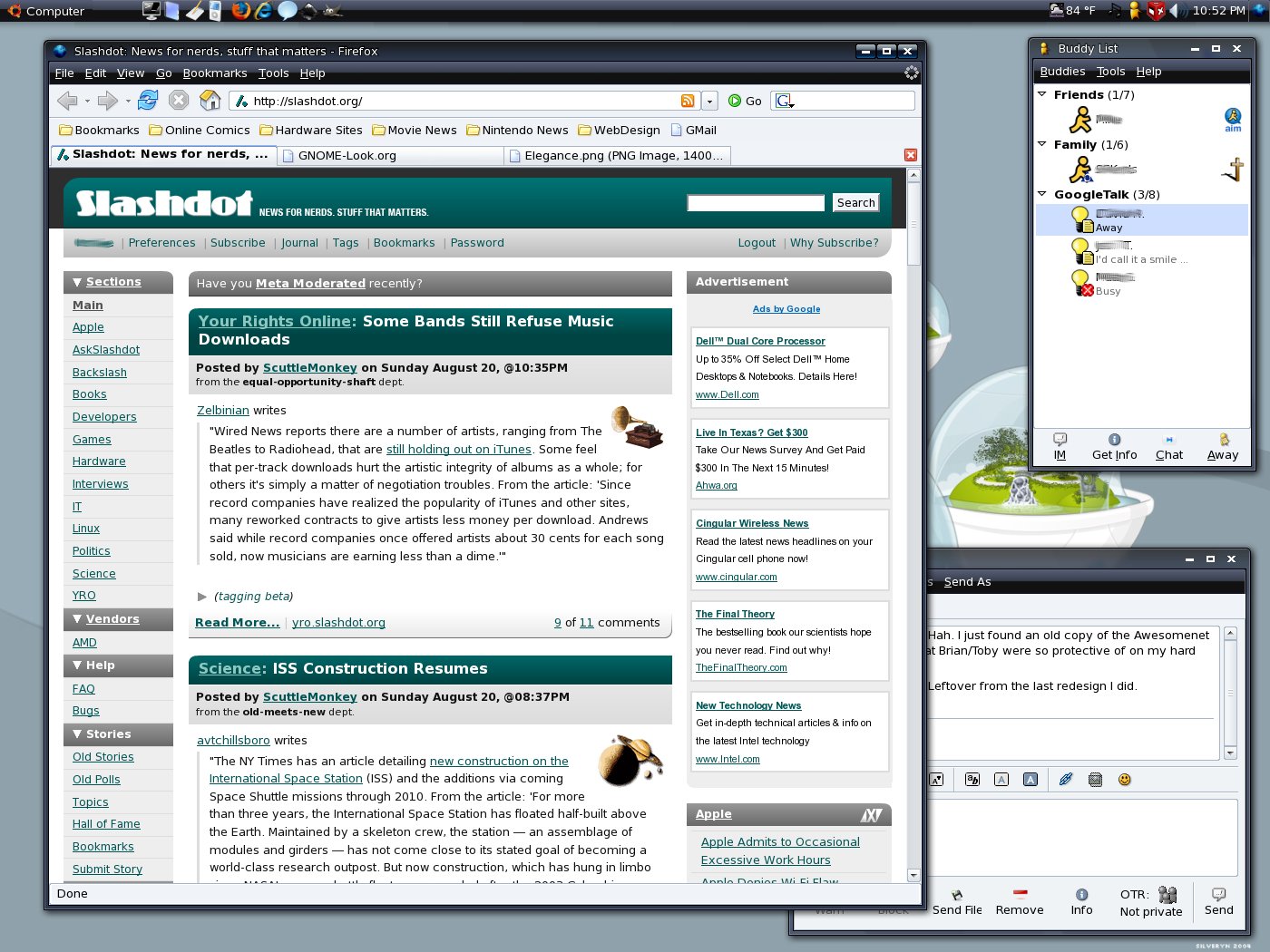Screen dimensions: 1270x952
Task: Click the Remove buddy button in chat window
Action: point(1020,902)
